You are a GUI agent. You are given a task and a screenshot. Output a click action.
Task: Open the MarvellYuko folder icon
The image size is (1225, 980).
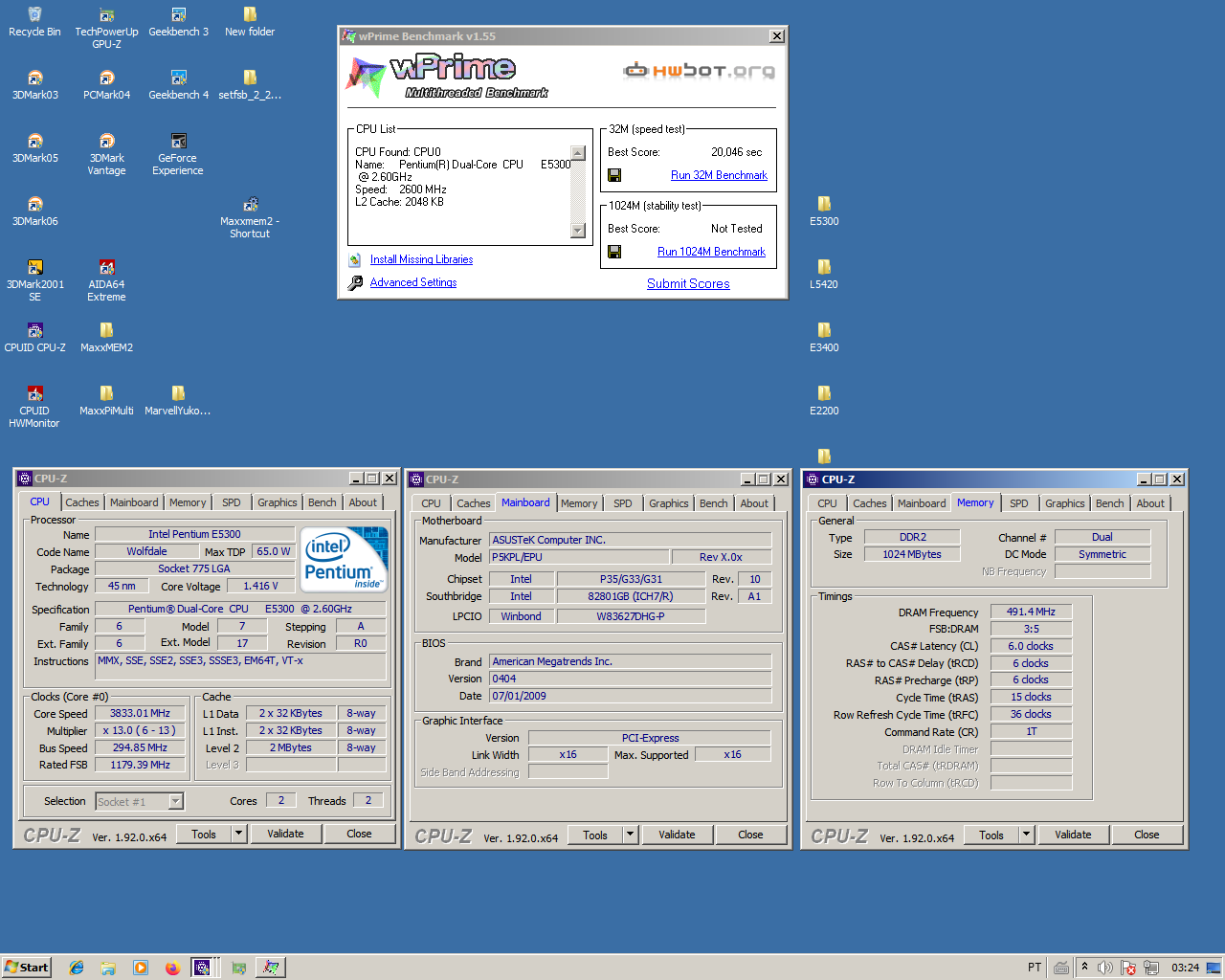pos(178,401)
